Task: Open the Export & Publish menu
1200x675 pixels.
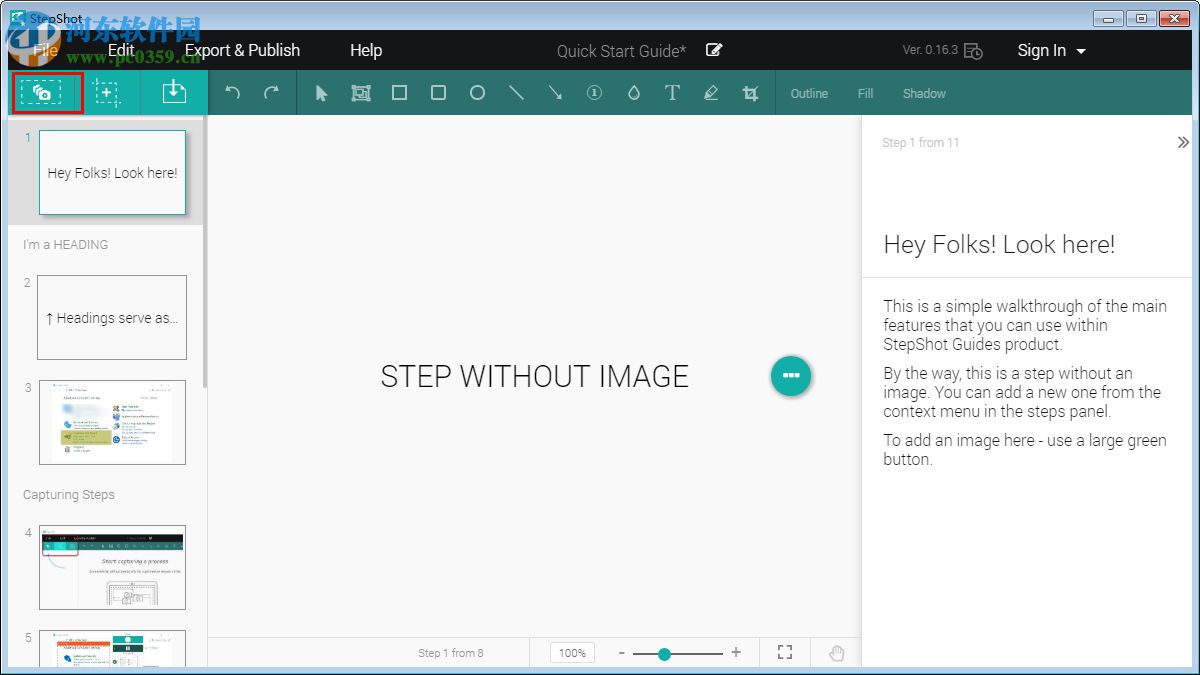Action: [x=242, y=50]
